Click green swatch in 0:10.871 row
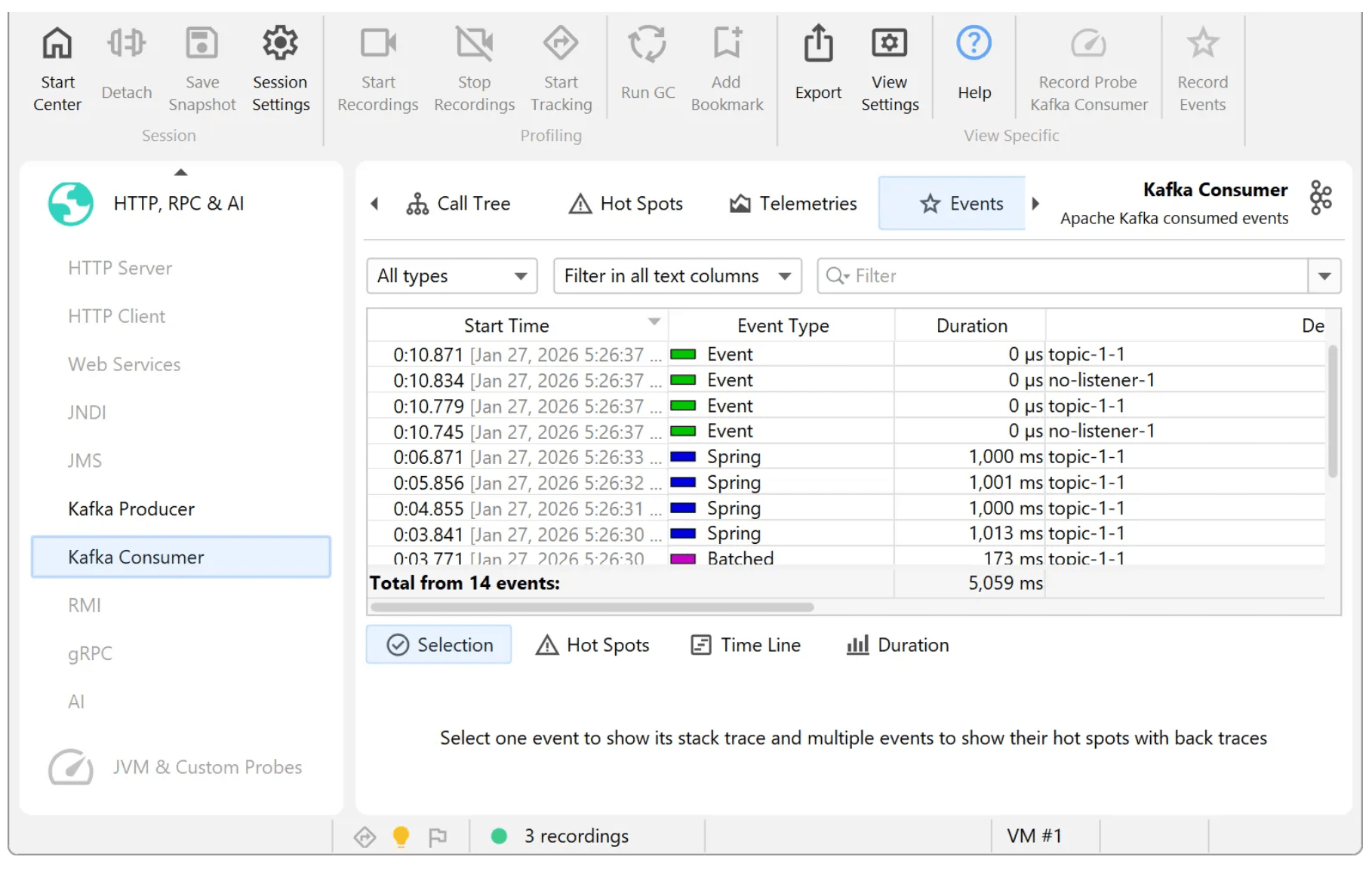Screen dimensions: 1372x869 (x=683, y=355)
